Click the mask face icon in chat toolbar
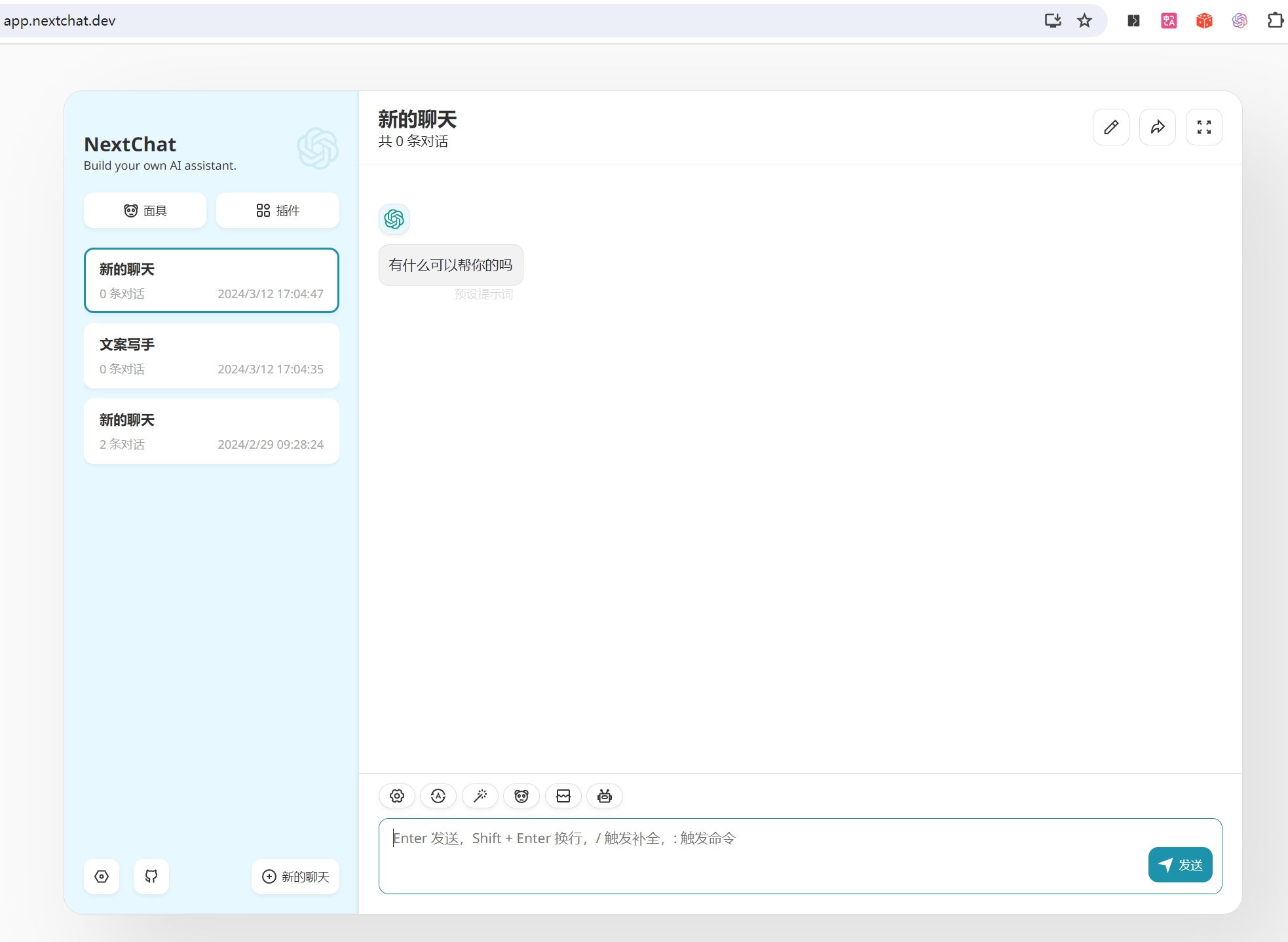Viewport: 1288px width, 942px height. click(521, 796)
